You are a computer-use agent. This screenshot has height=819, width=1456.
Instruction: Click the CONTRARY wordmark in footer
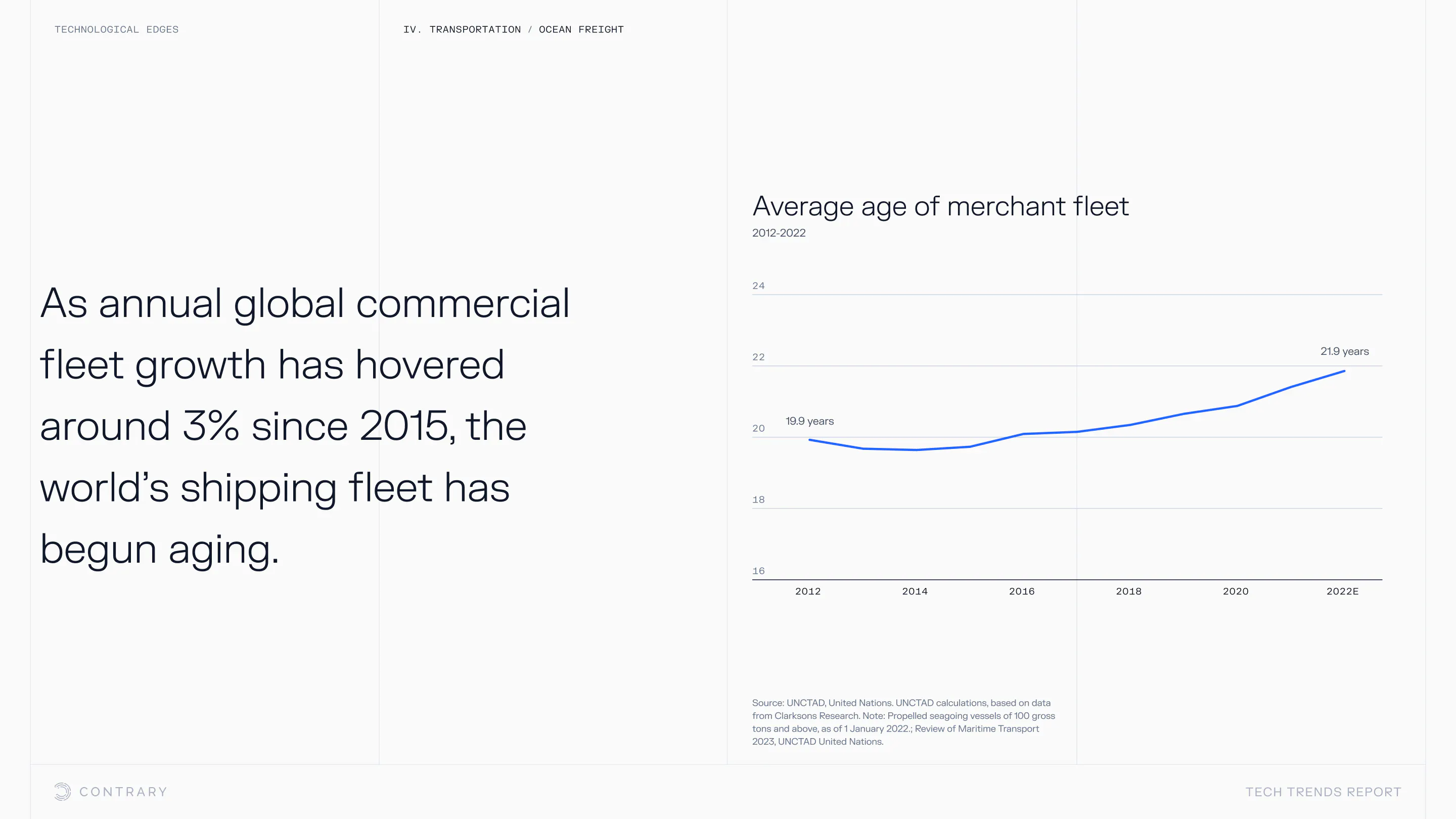(x=123, y=792)
